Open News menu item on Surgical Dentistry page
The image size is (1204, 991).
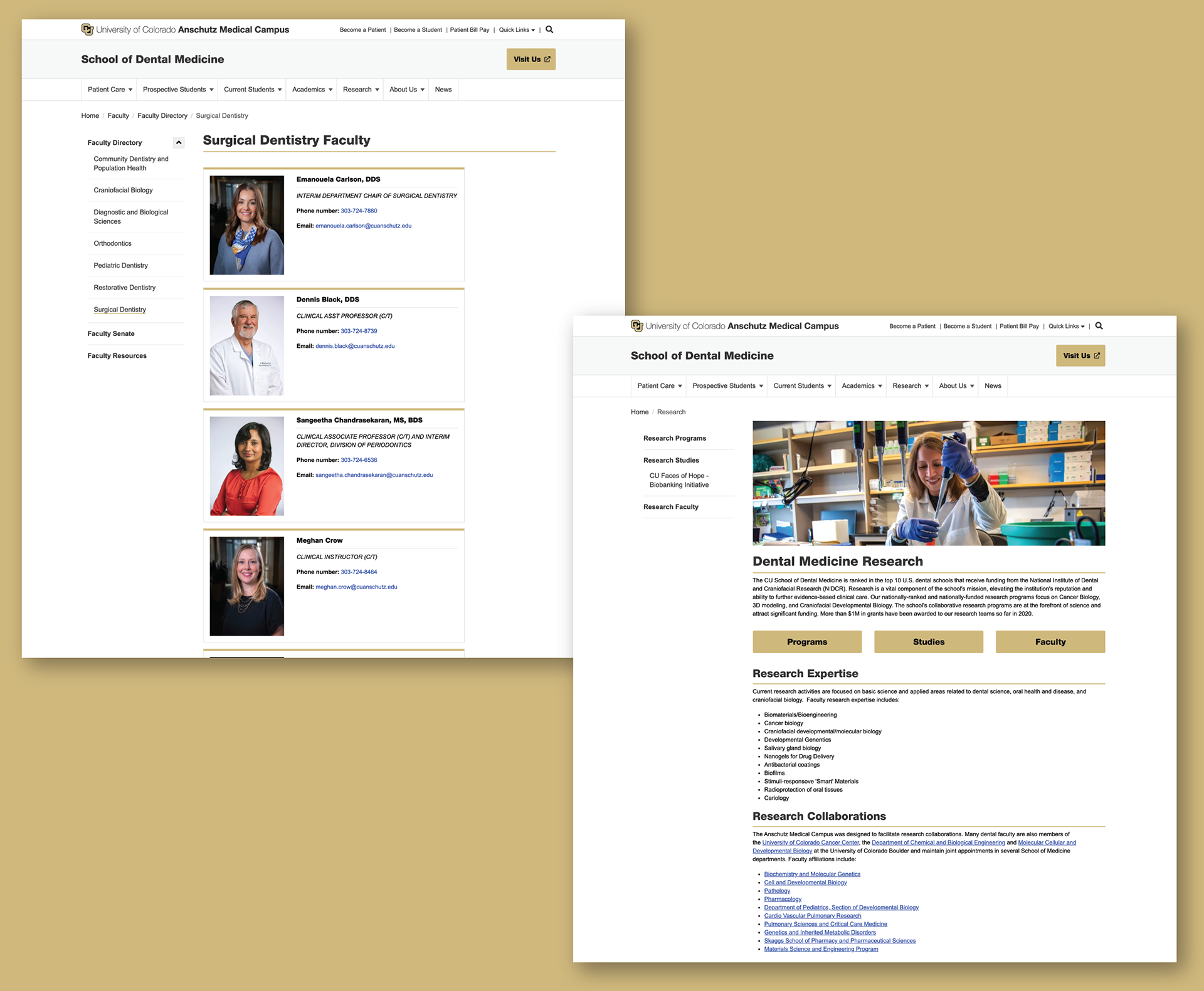[443, 90]
